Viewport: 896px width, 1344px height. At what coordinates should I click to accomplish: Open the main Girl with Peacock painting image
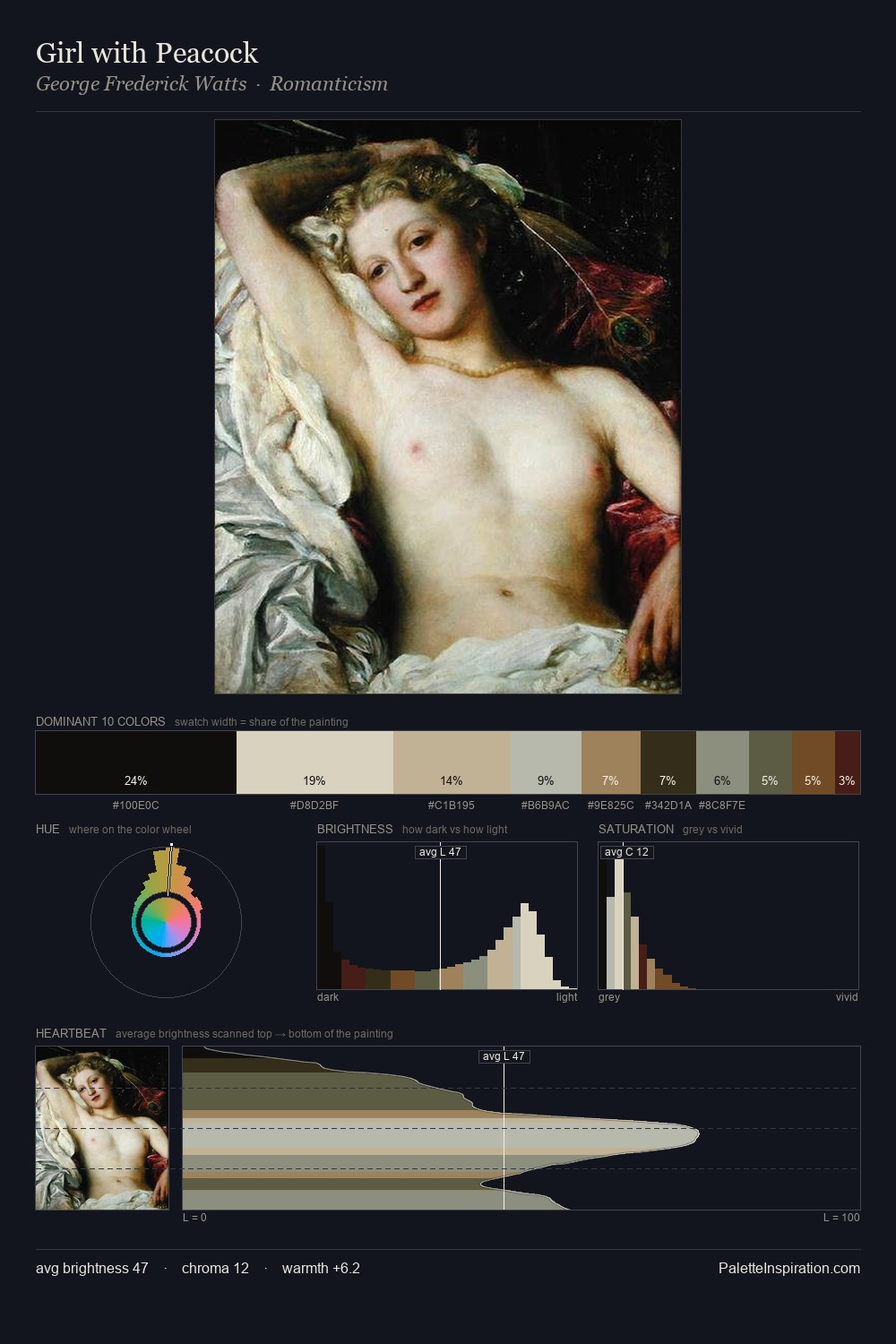point(448,407)
